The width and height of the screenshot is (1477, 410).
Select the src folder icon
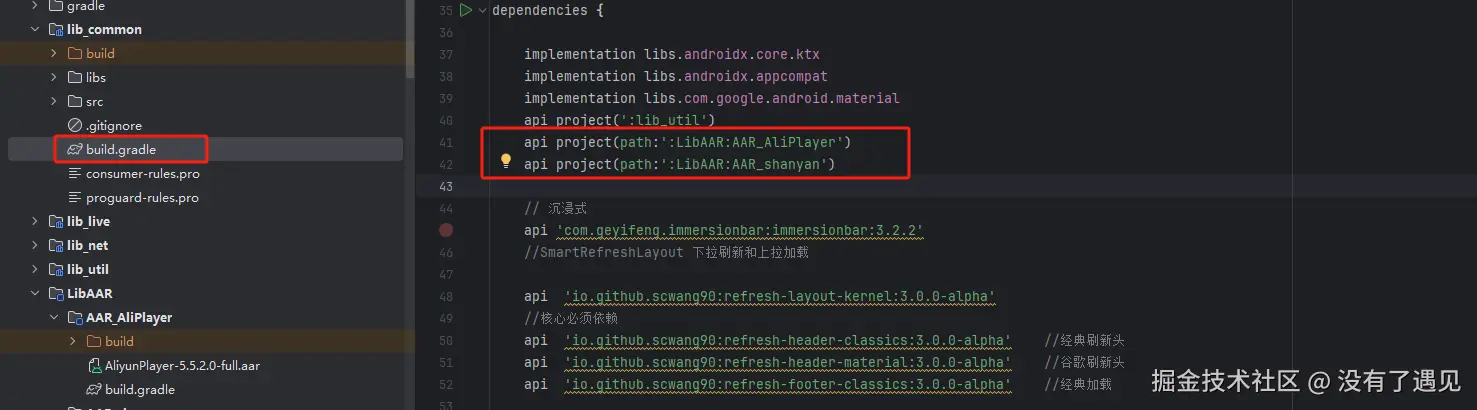(x=75, y=101)
